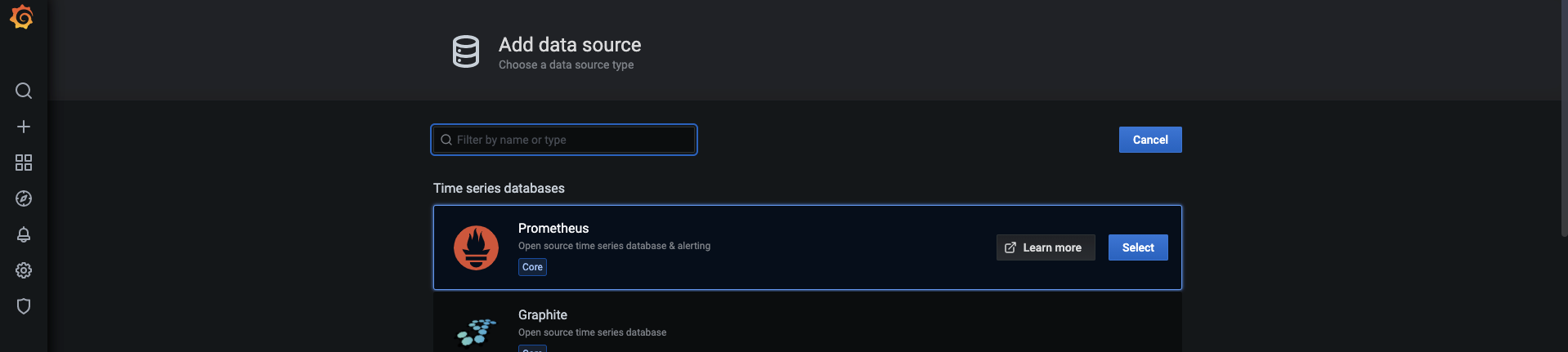1568x352 pixels.
Task: Open the Alerting bell icon
Action: [24, 234]
